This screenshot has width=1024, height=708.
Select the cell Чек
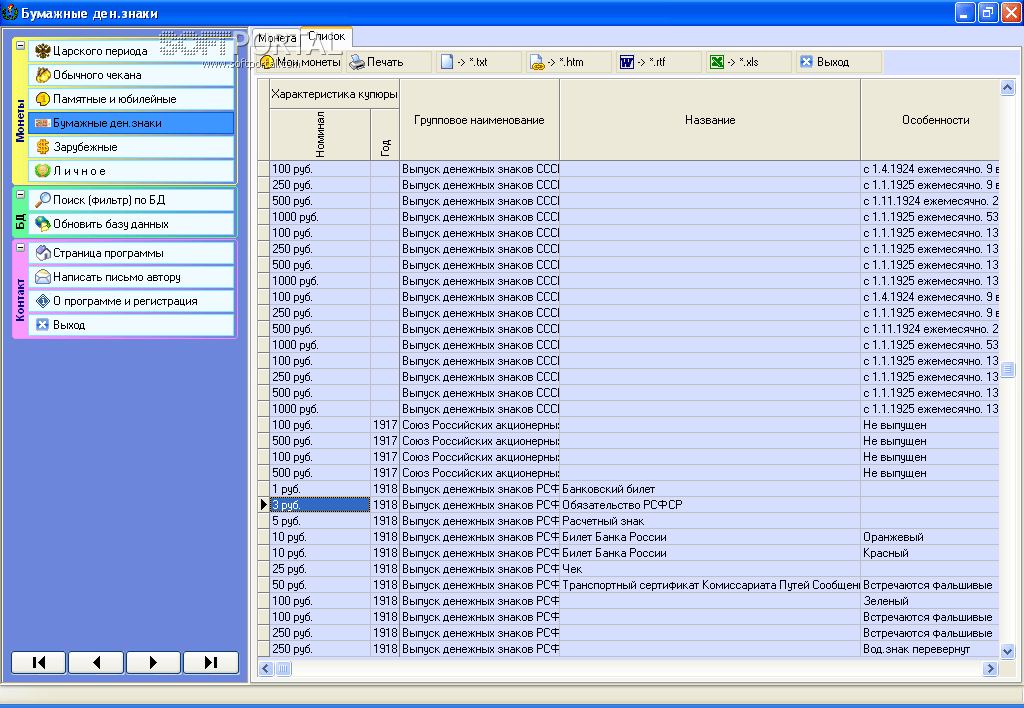point(710,569)
